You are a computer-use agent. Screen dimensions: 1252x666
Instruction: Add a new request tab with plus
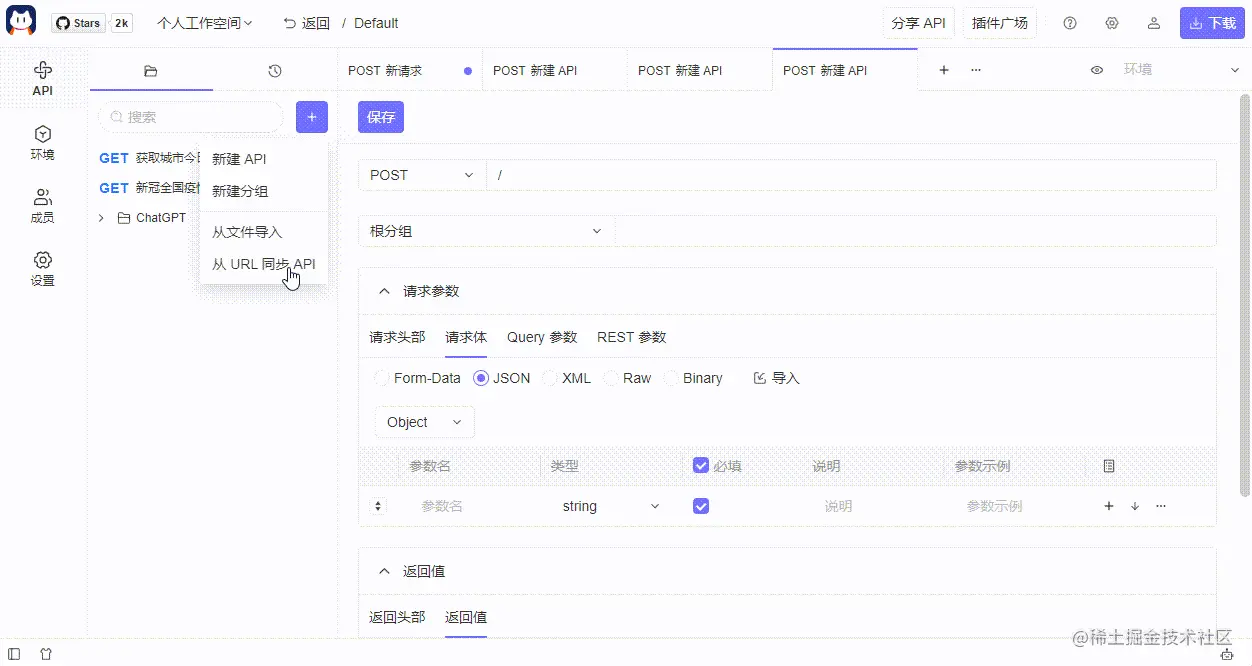(944, 70)
